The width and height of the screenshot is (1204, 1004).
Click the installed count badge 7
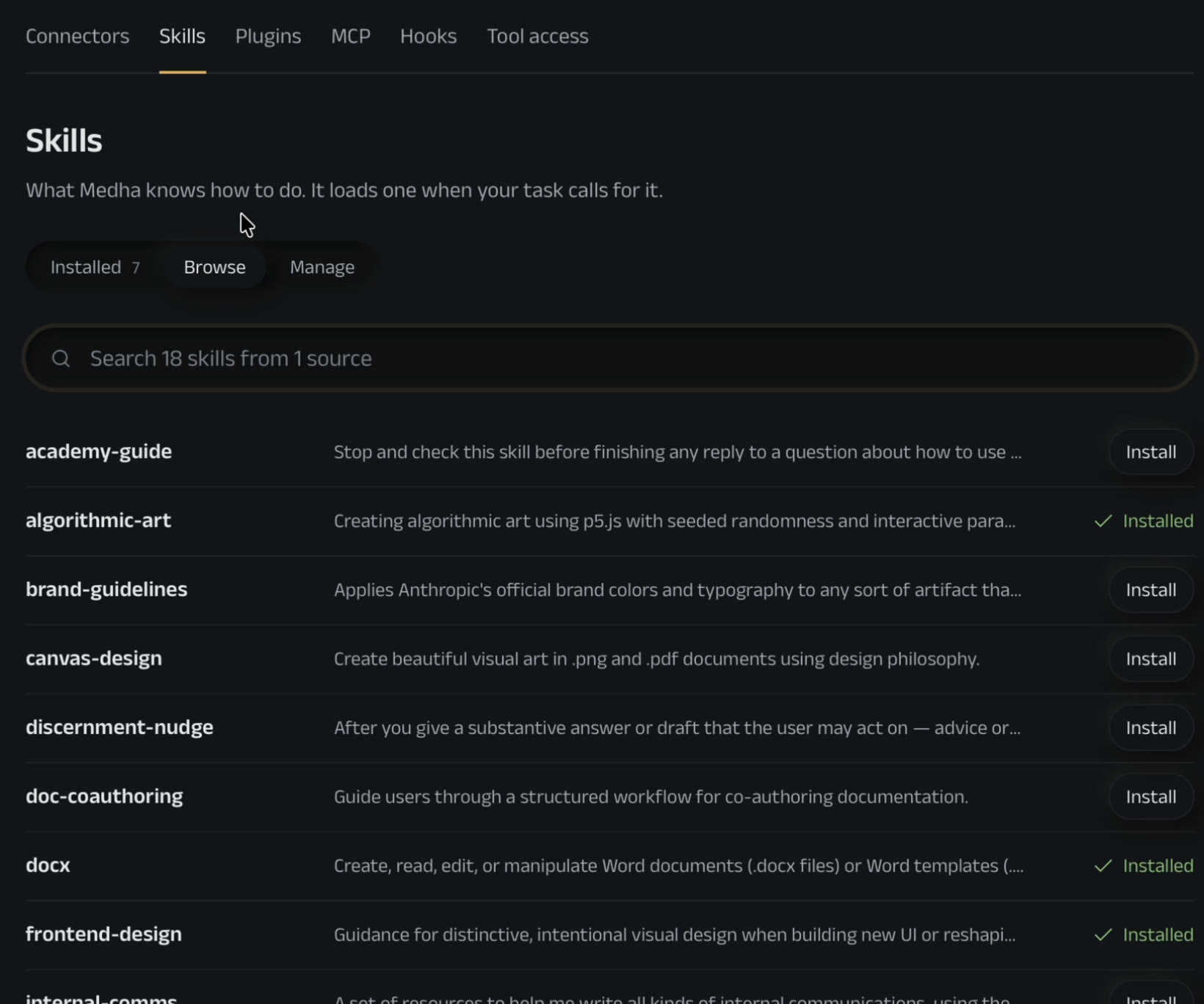[x=136, y=268]
